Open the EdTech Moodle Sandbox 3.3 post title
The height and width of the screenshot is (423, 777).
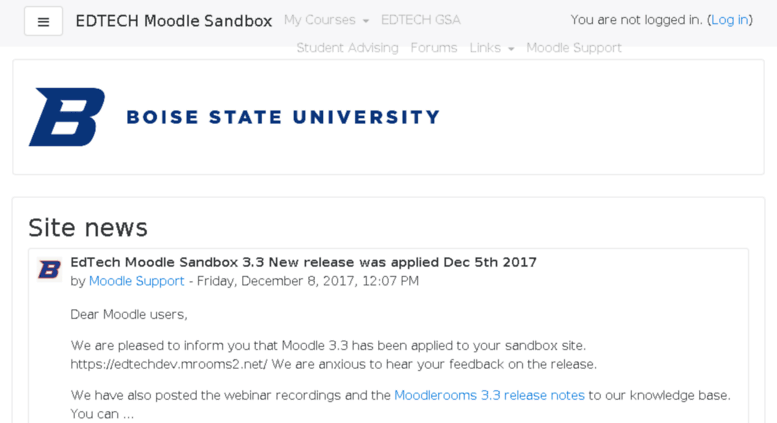(303, 262)
